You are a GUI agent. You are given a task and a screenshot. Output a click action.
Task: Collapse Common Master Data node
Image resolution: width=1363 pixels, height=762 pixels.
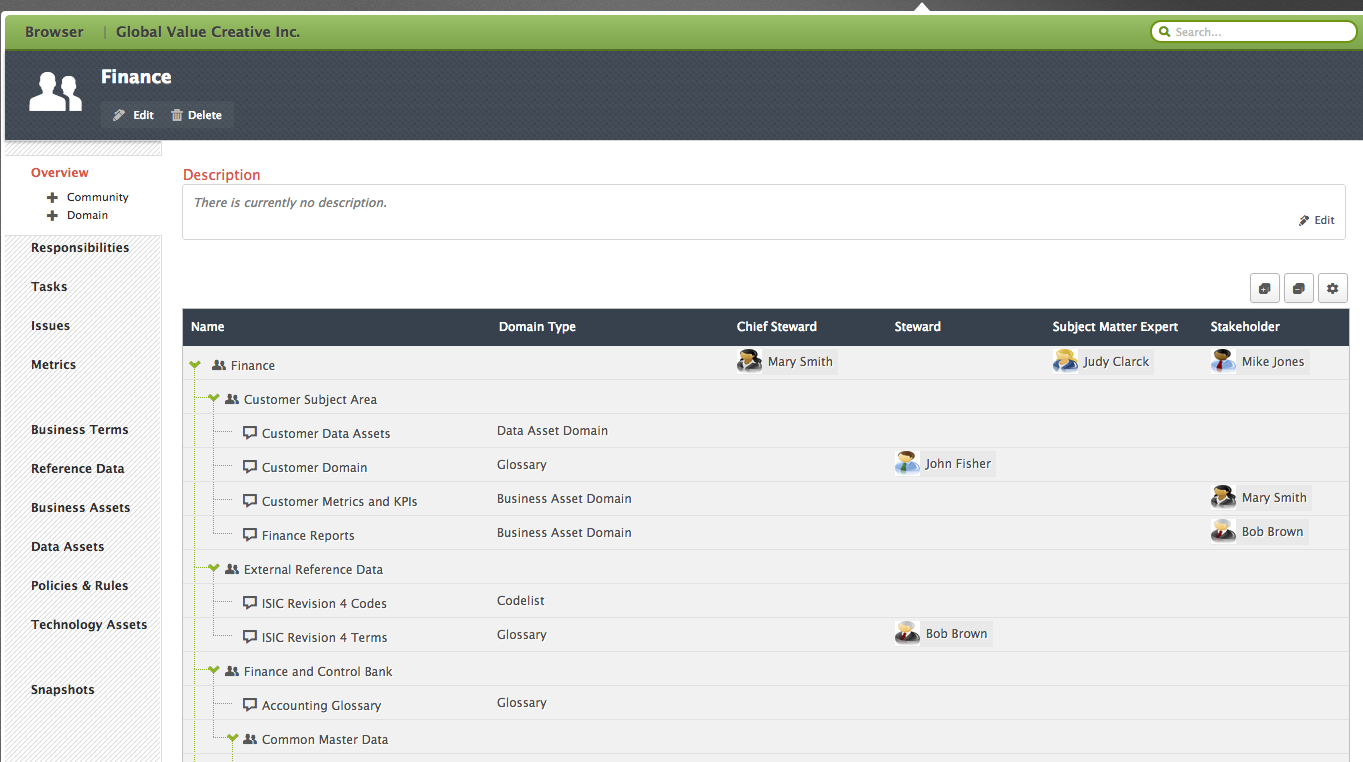233,738
